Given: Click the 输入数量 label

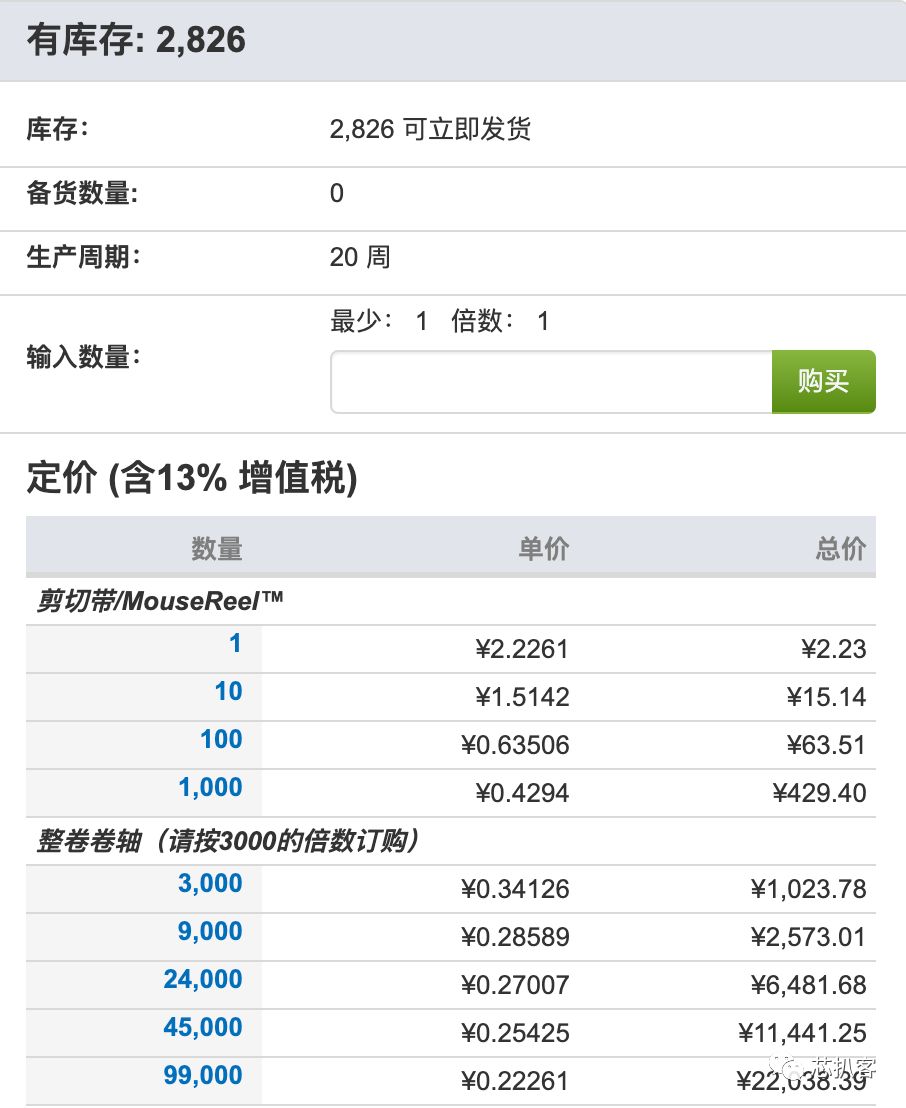Looking at the screenshot, I should click(x=83, y=357).
